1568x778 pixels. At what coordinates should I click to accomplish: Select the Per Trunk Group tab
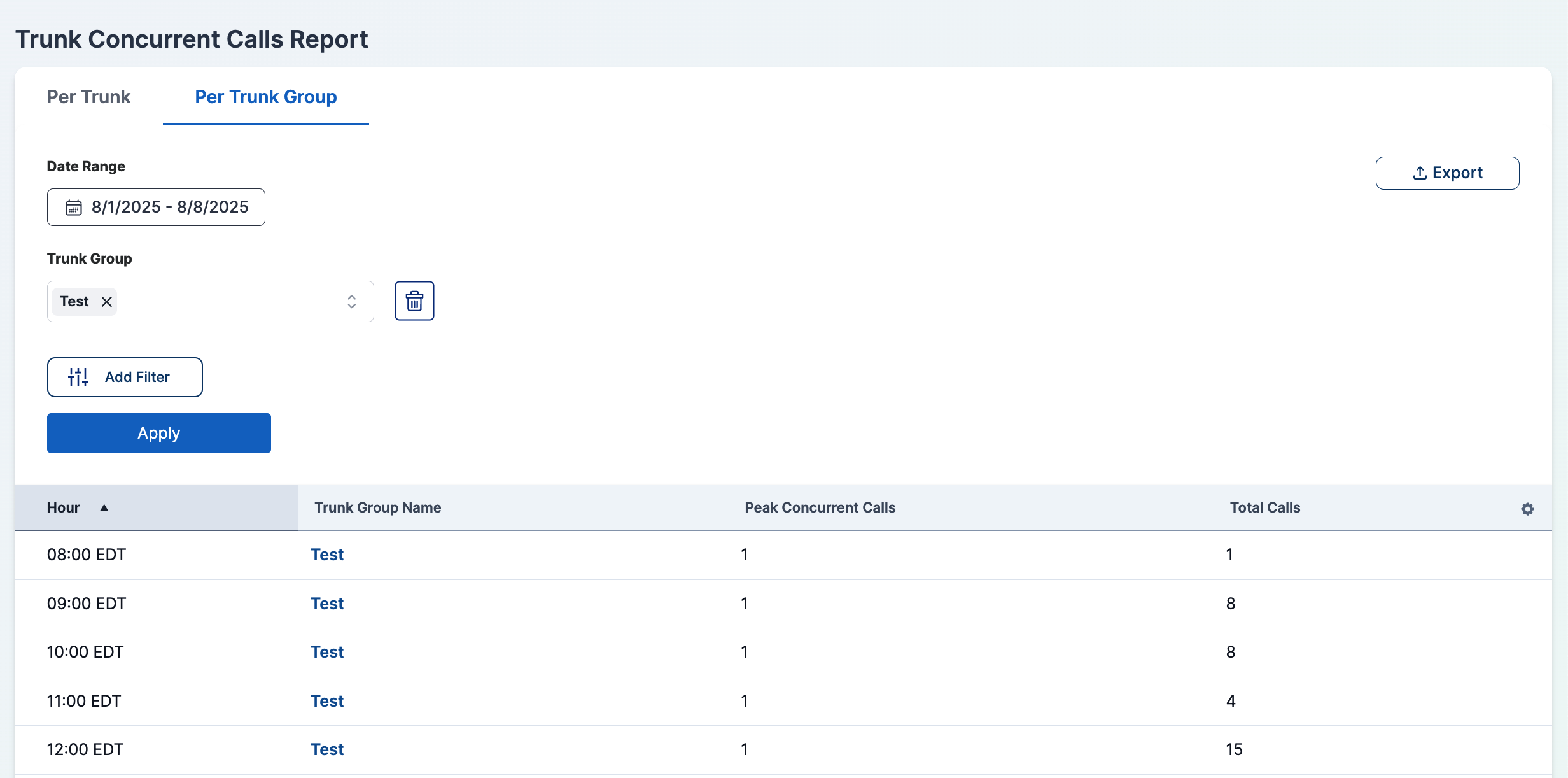click(x=265, y=97)
